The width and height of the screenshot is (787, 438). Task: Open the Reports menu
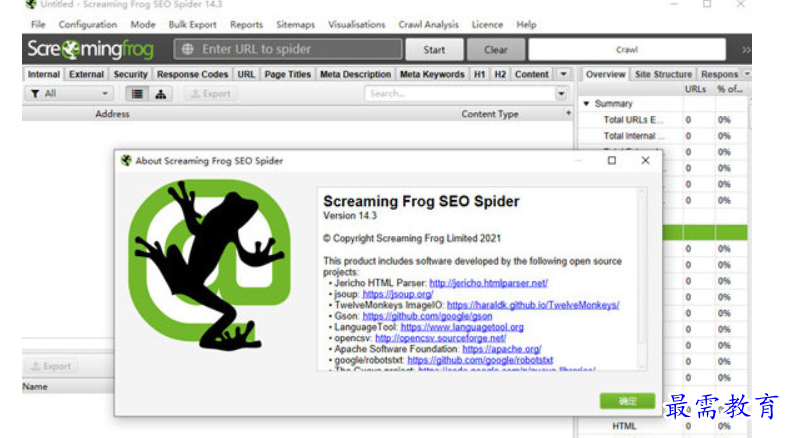[x=246, y=25]
